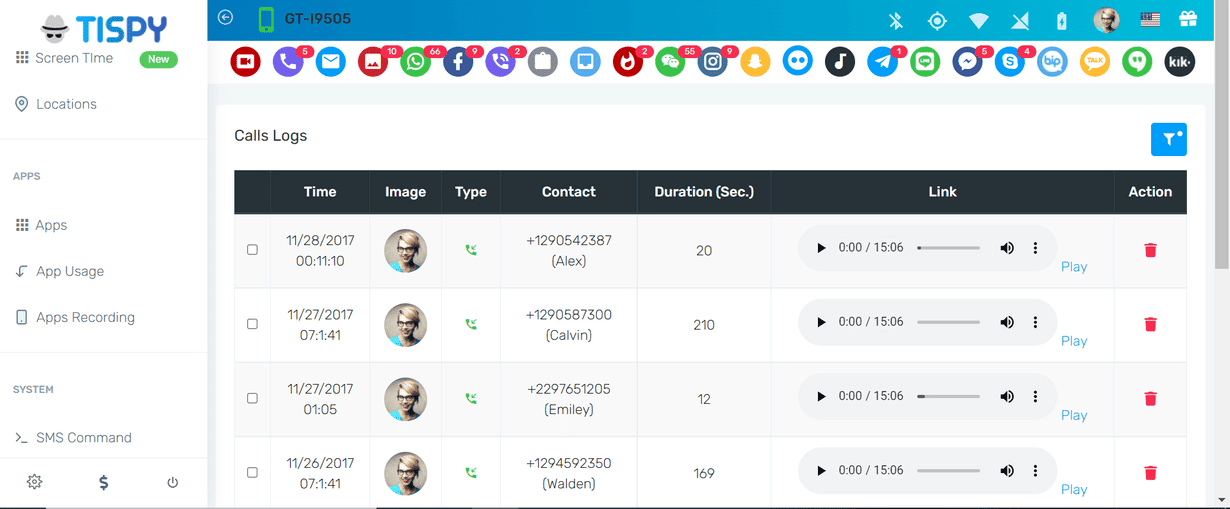Open the gift box icon
The image size is (1230, 509).
(x=1188, y=19)
